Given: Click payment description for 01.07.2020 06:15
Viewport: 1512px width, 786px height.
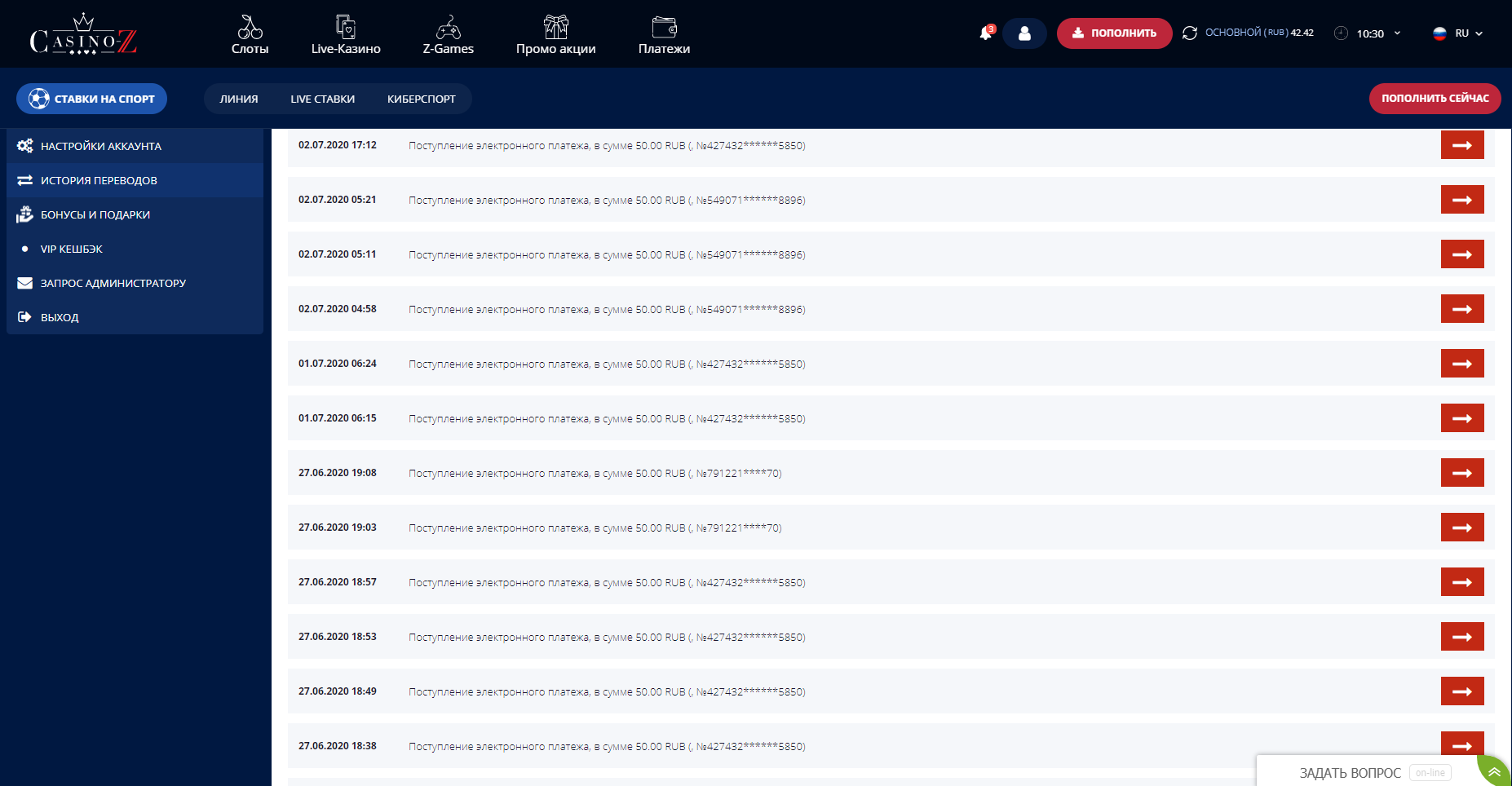Looking at the screenshot, I should coord(607,419).
